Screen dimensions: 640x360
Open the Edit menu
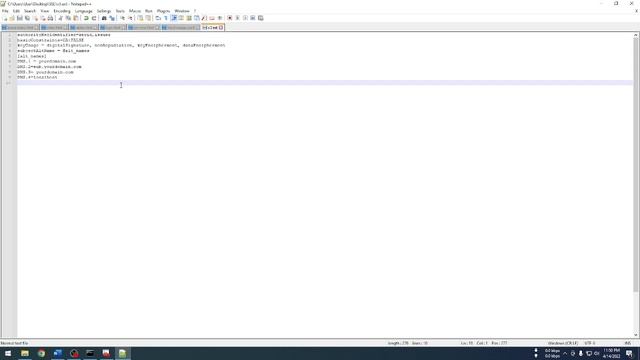(16, 11)
